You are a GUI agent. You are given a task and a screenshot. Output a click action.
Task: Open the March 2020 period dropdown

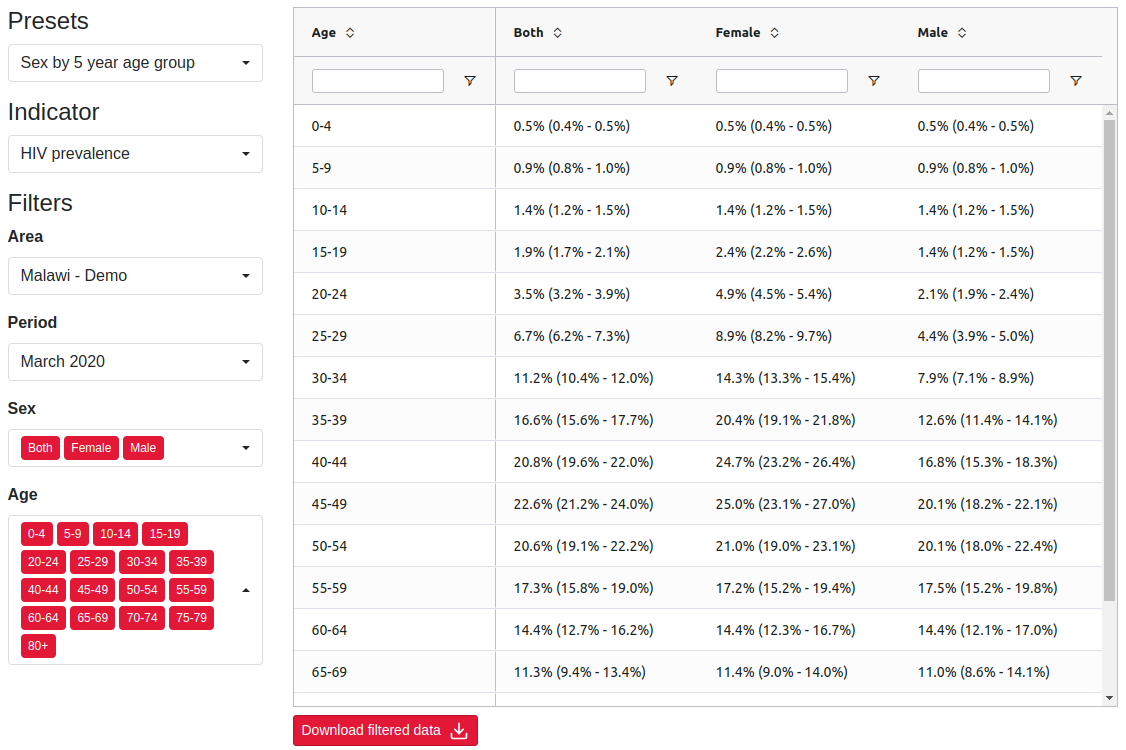click(135, 362)
